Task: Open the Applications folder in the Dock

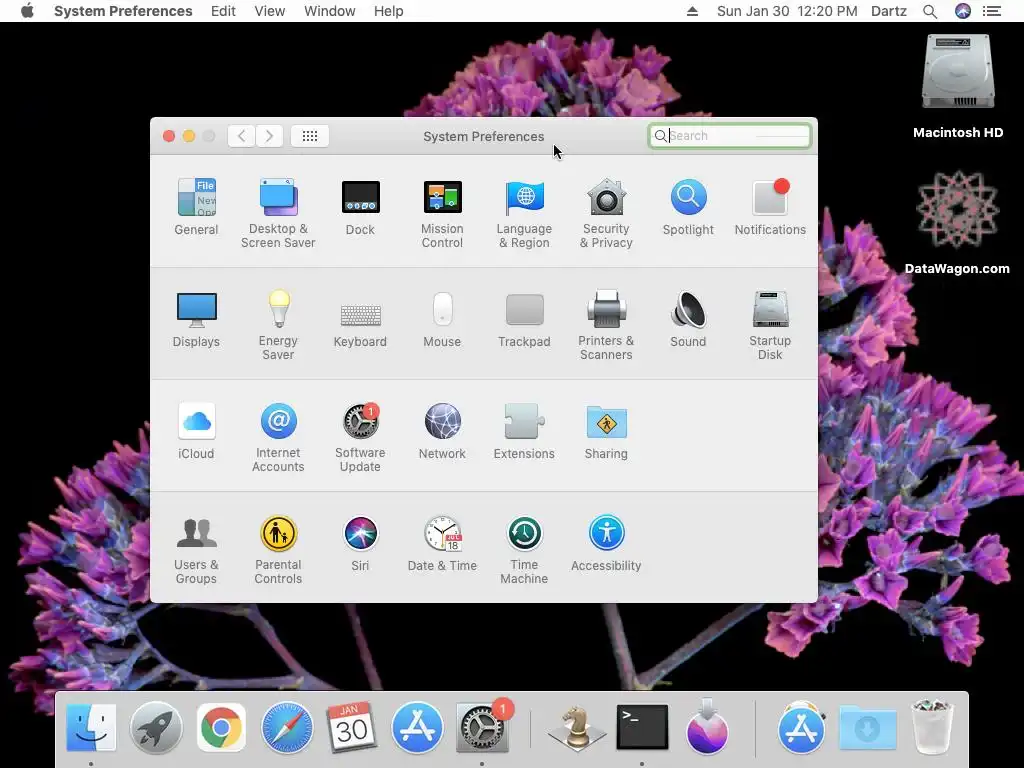Action: 801,728
